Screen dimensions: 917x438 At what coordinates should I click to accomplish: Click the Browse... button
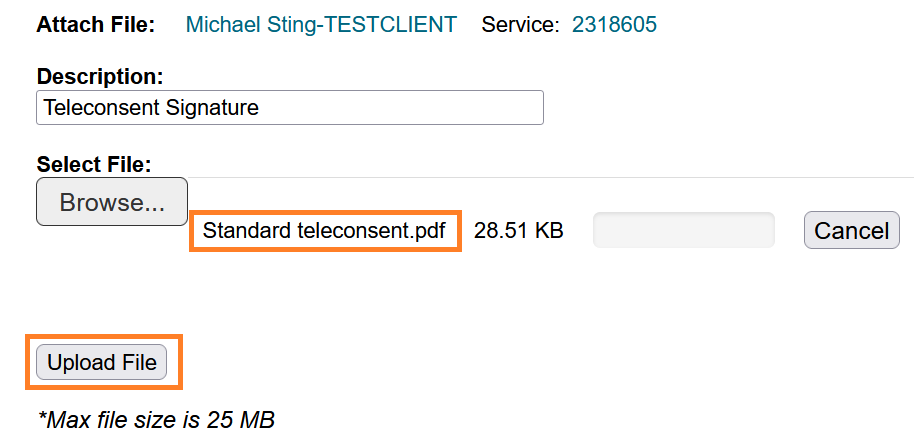coord(112,202)
